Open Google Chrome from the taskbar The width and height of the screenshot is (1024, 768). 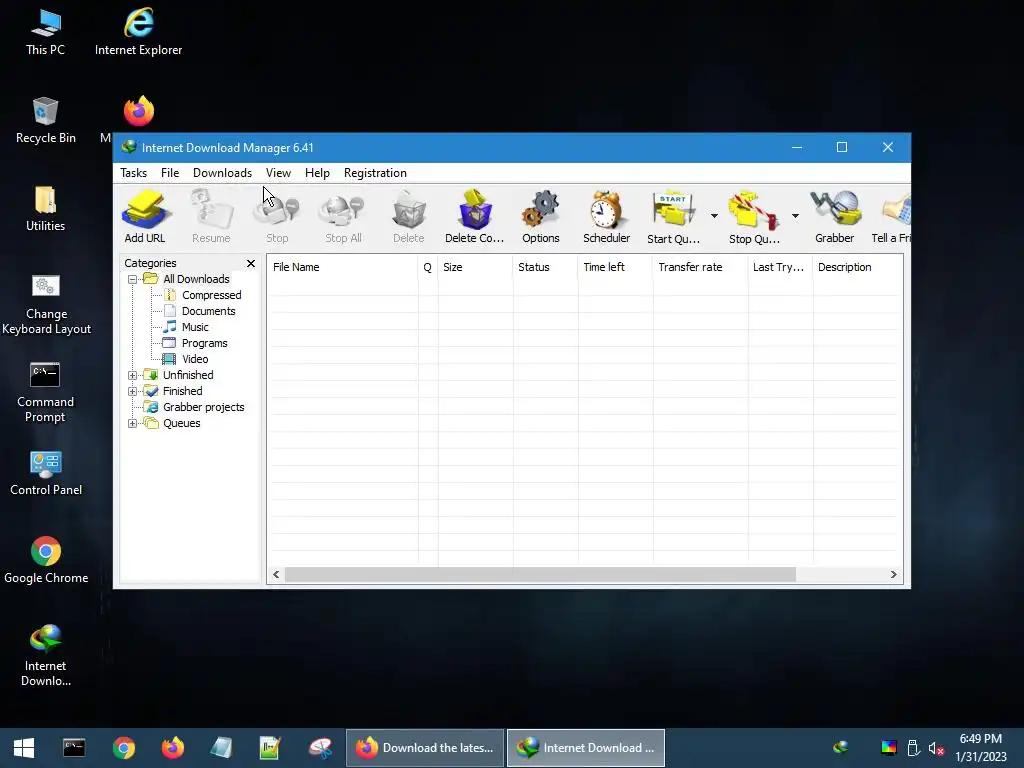click(x=123, y=748)
